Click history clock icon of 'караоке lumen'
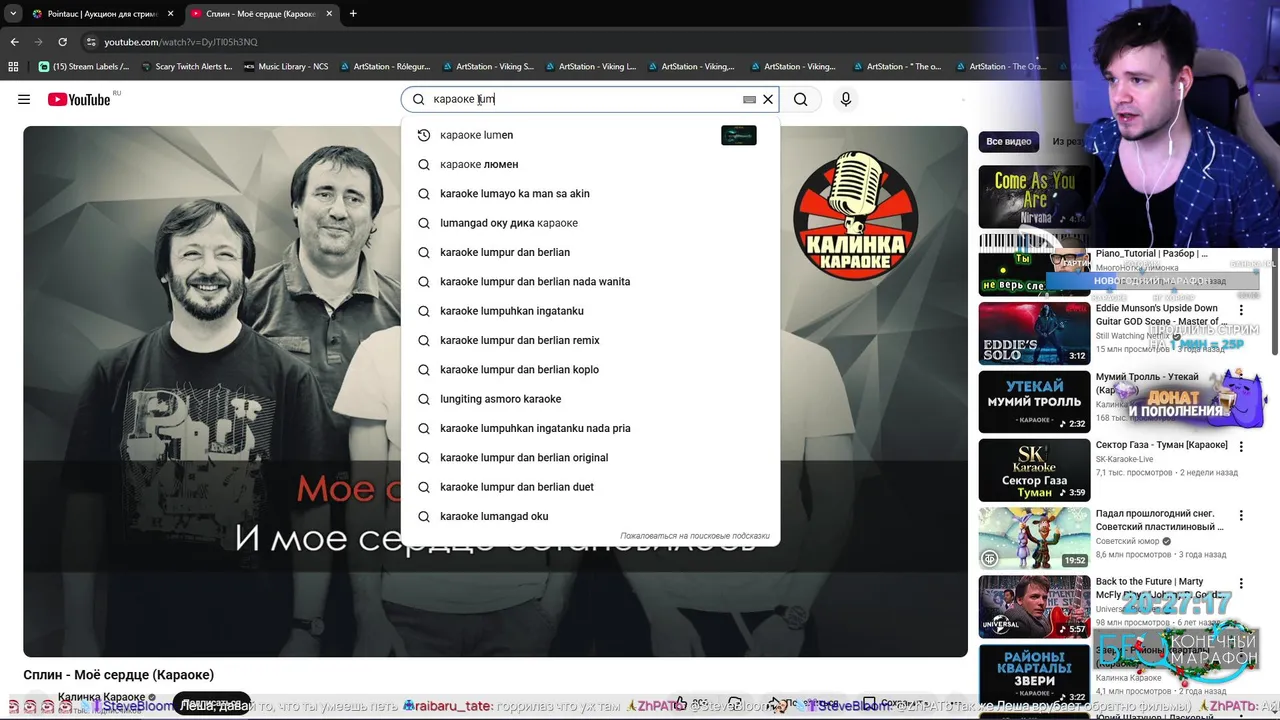 pos(424,135)
